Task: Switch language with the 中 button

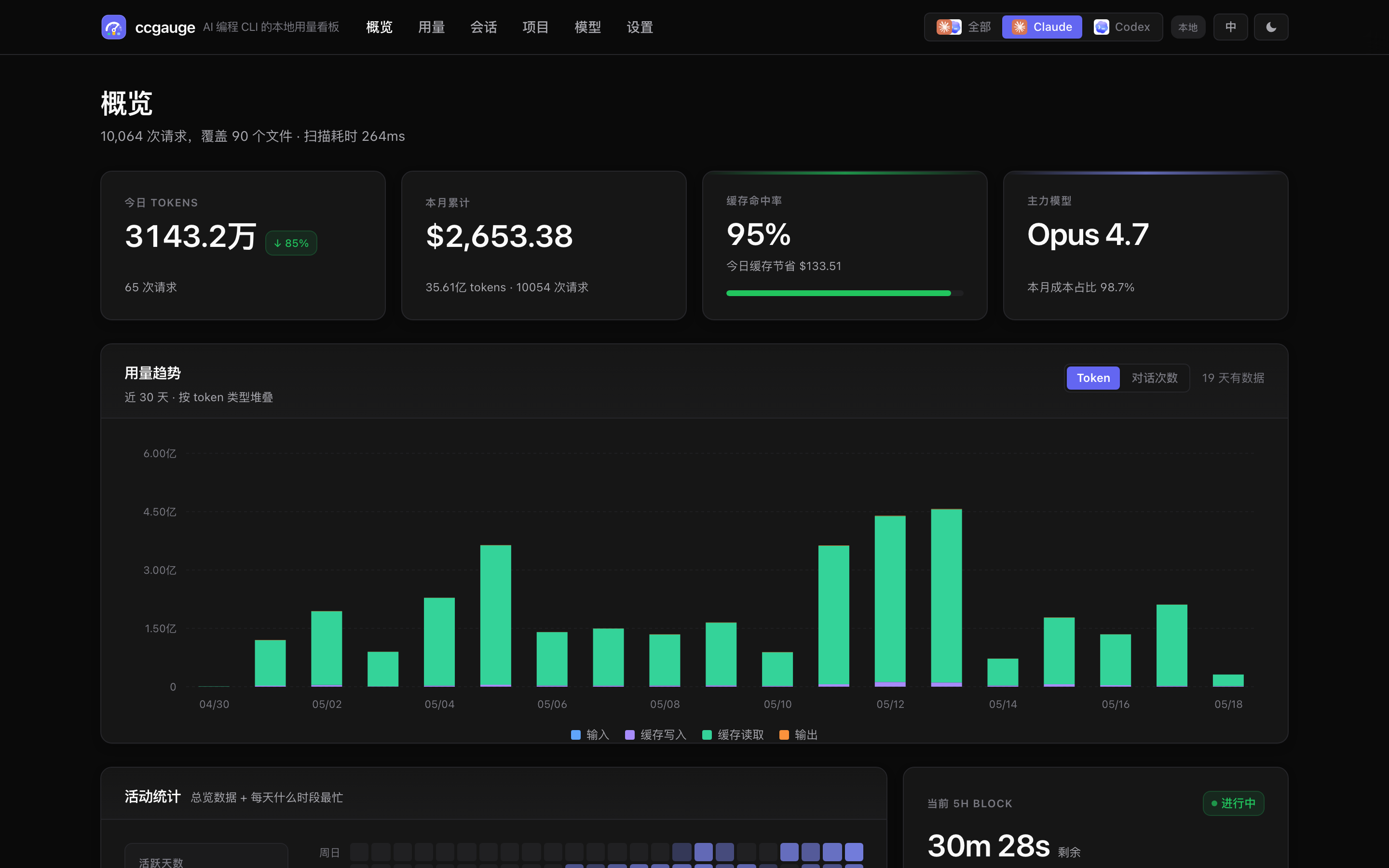Action: (x=1231, y=27)
